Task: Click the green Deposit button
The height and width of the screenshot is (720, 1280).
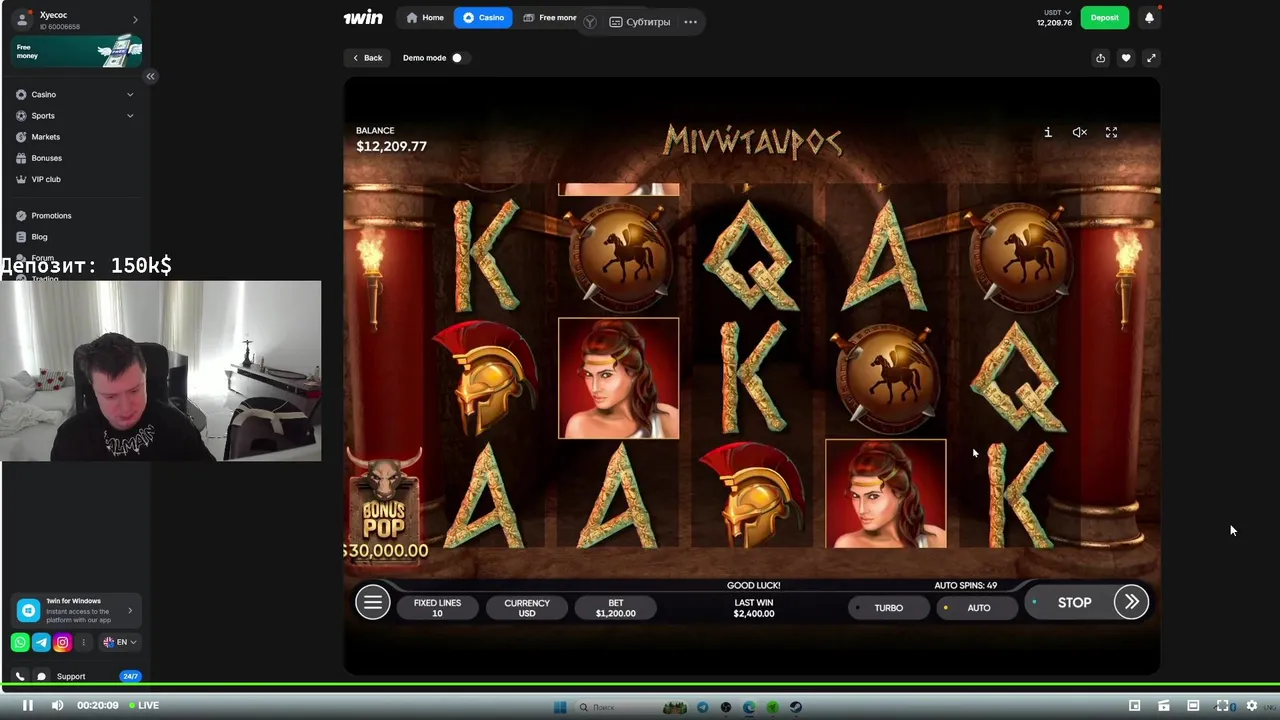Action: [x=1104, y=17]
